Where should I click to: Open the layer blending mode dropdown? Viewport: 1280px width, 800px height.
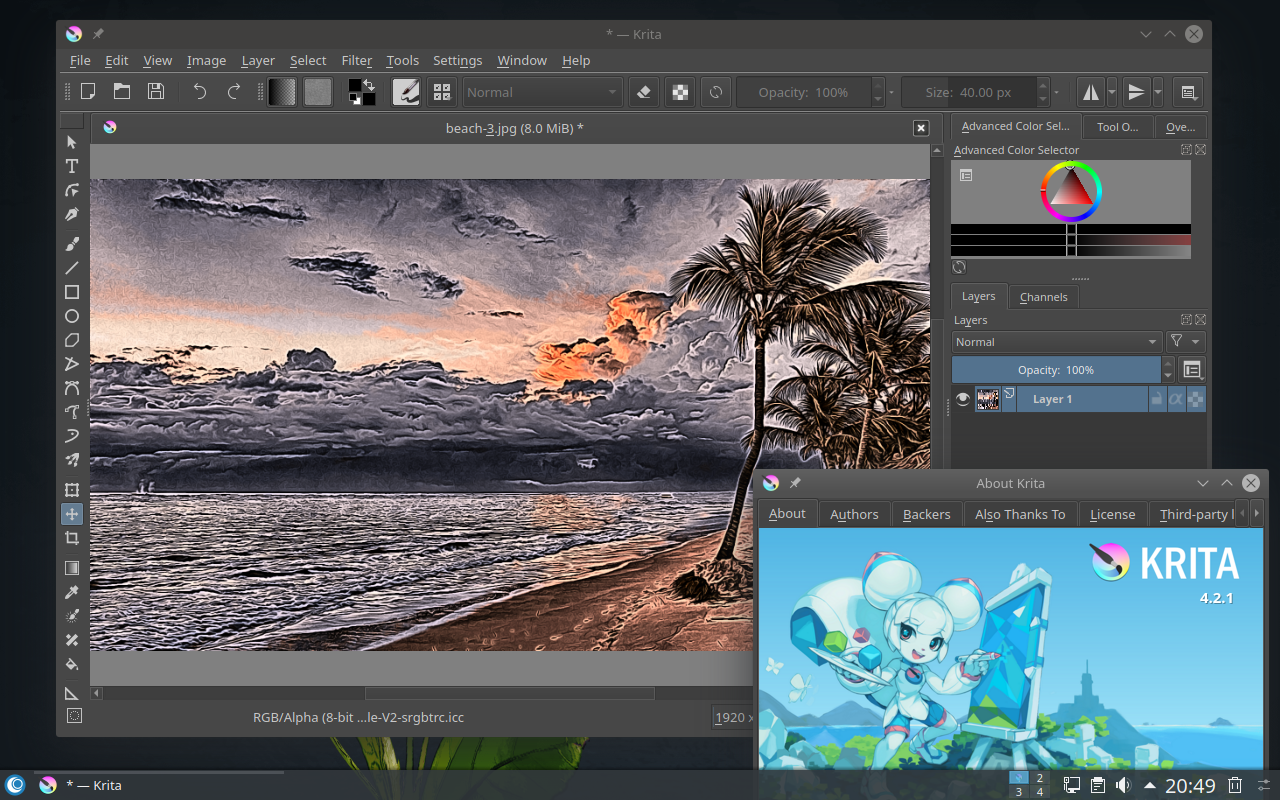(x=1056, y=342)
